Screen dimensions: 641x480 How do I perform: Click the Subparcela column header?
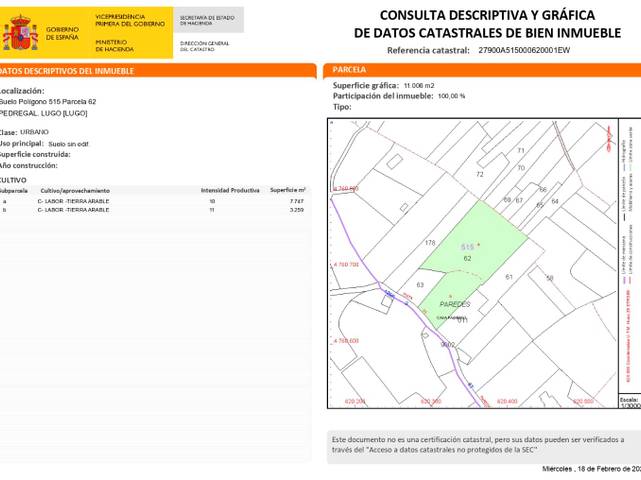[x=14, y=191]
